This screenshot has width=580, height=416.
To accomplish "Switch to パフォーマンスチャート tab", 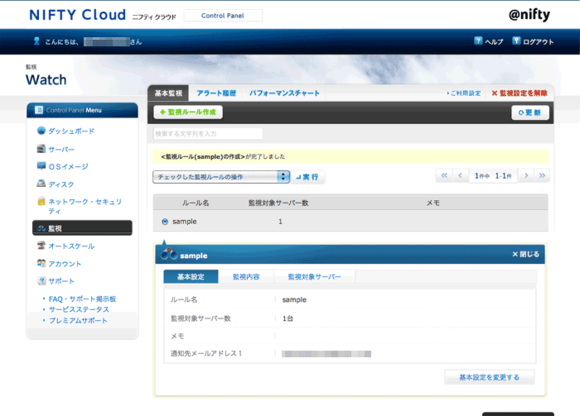I will pyautogui.click(x=284, y=93).
